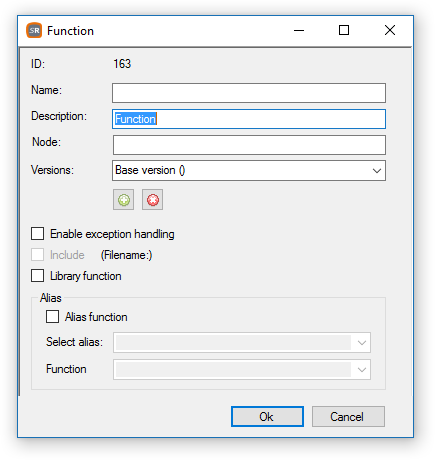Dismiss dialog with Cancel button
The image size is (443, 463).
click(x=348, y=417)
